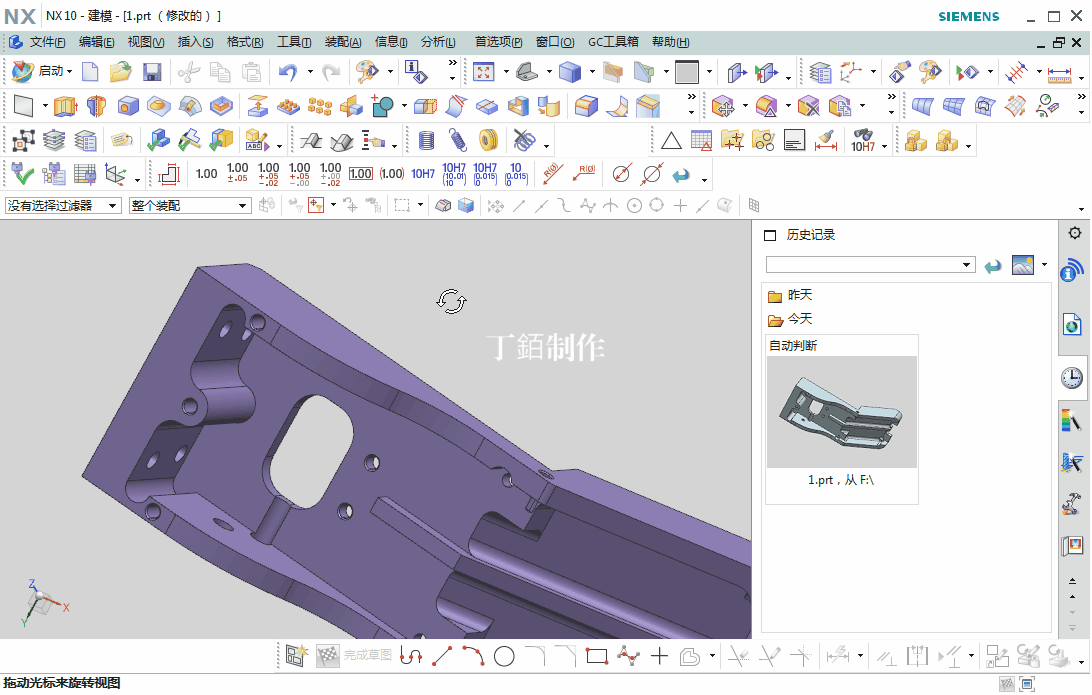Click the Fit View icon
Image resolution: width=1092 pixels, height=695 pixels.
coord(483,72)
